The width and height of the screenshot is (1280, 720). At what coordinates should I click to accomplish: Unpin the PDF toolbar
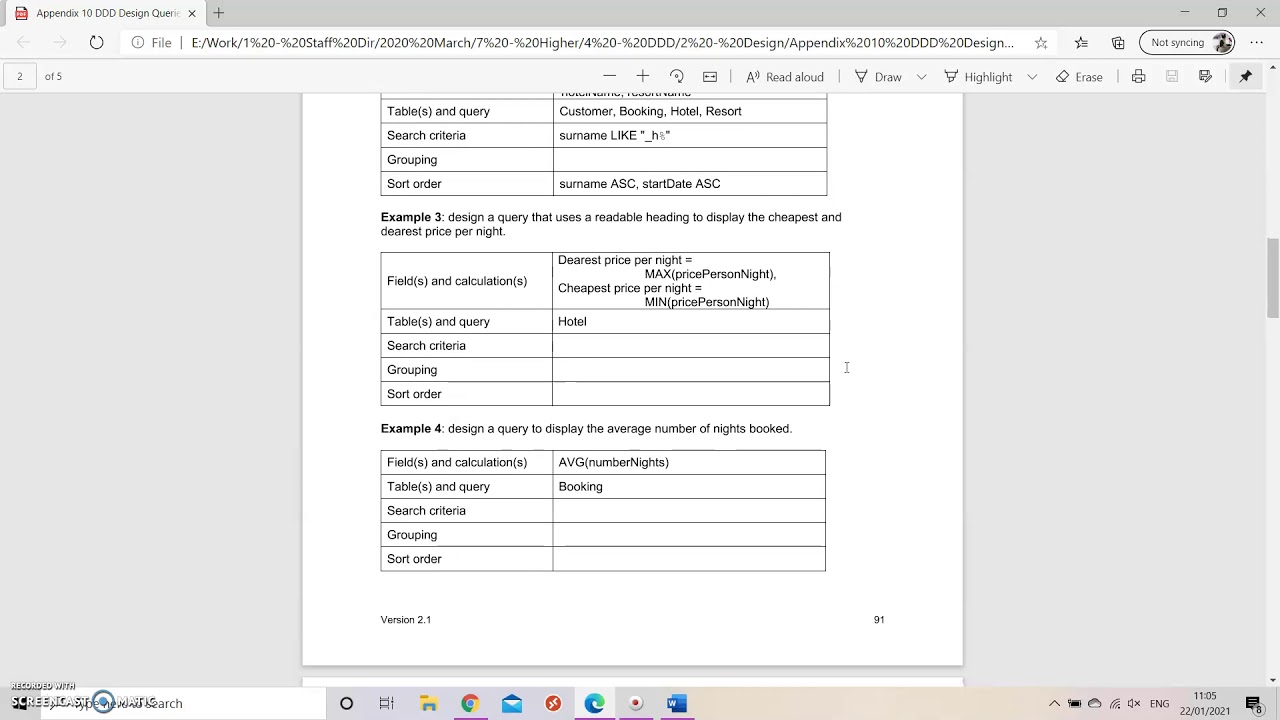pos(1246,77)
